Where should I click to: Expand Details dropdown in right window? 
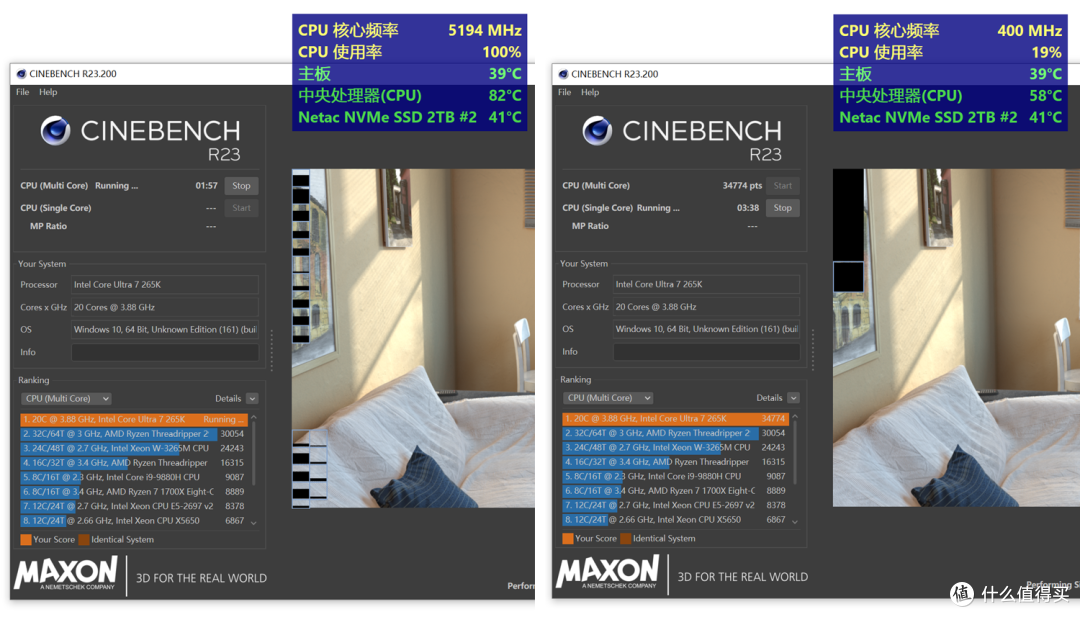pos(793,398)
